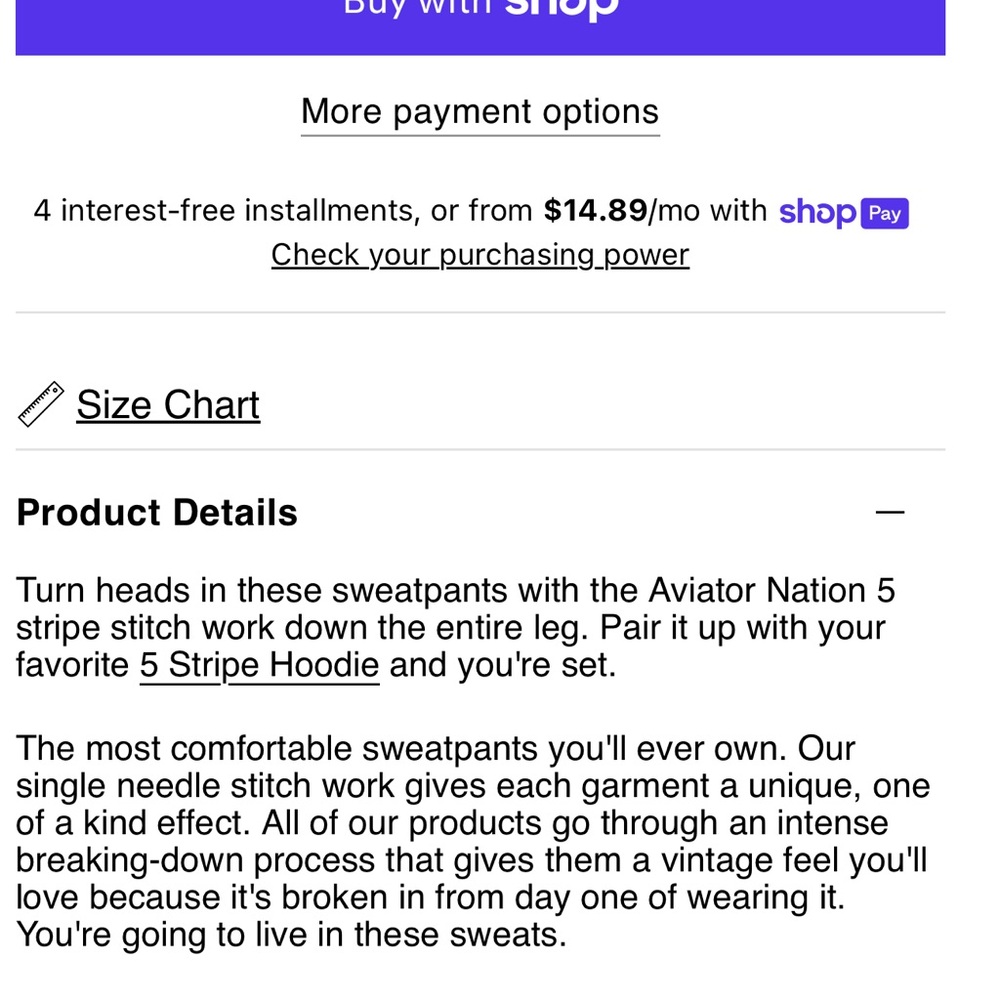Click the Shop Pay logo
This screenshot has height=1000, width=1000.
click(844, 213)
